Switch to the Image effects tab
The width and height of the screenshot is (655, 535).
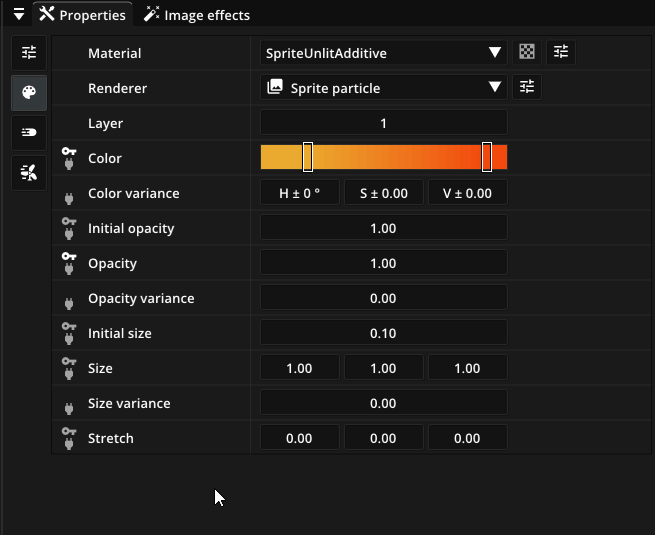[197, 15]
